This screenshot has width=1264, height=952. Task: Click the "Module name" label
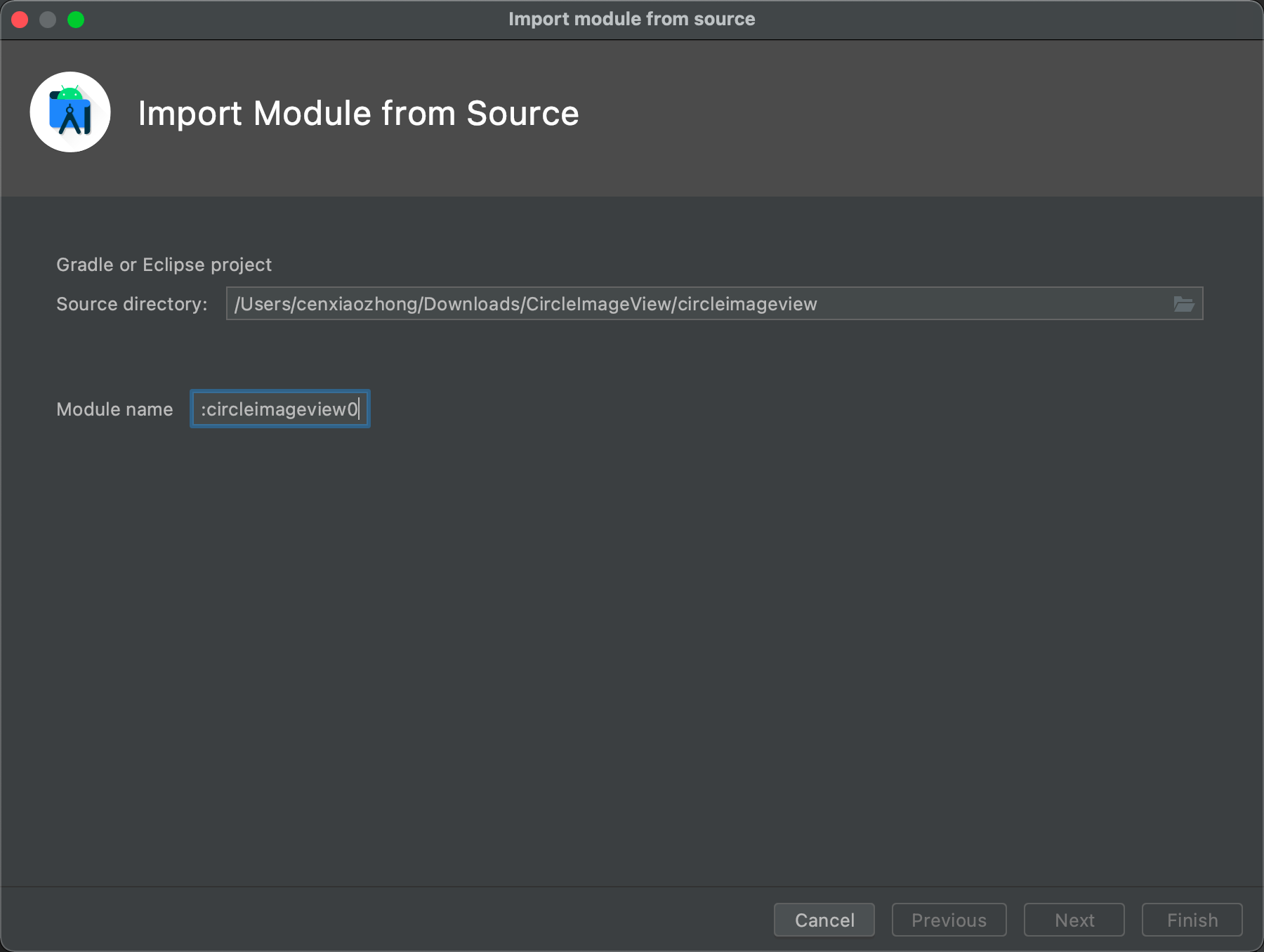[x=114, y=409]
